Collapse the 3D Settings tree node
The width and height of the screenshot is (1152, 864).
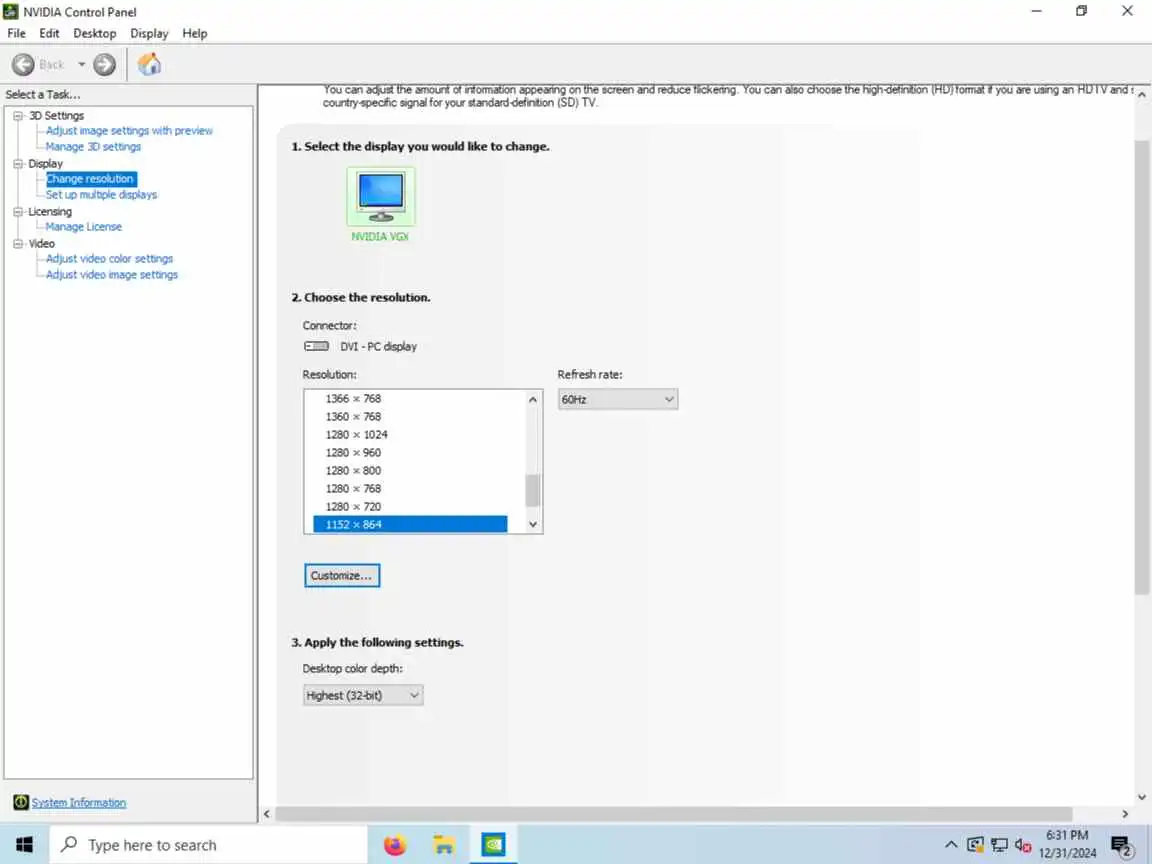(18, 115)
